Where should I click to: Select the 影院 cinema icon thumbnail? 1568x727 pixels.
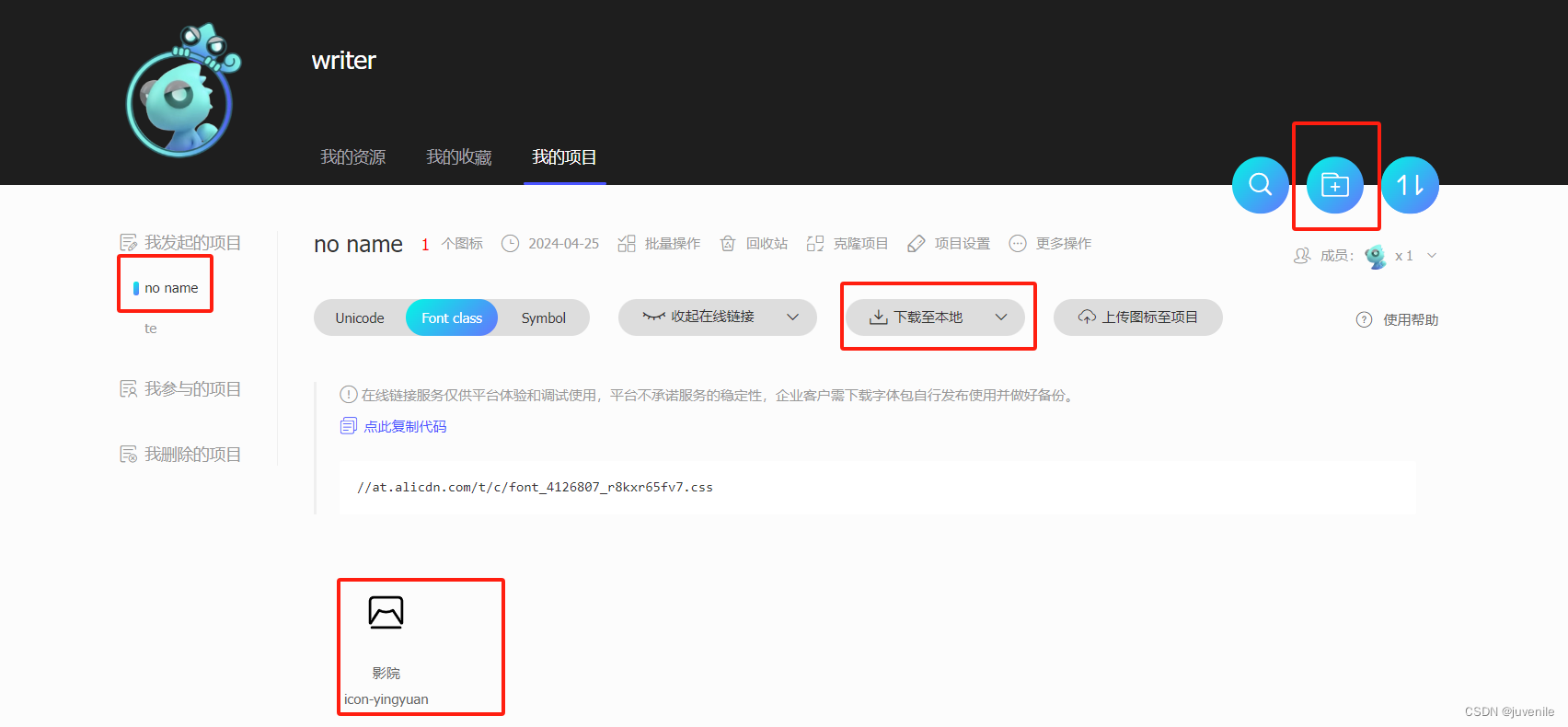[x=386, y=612]
